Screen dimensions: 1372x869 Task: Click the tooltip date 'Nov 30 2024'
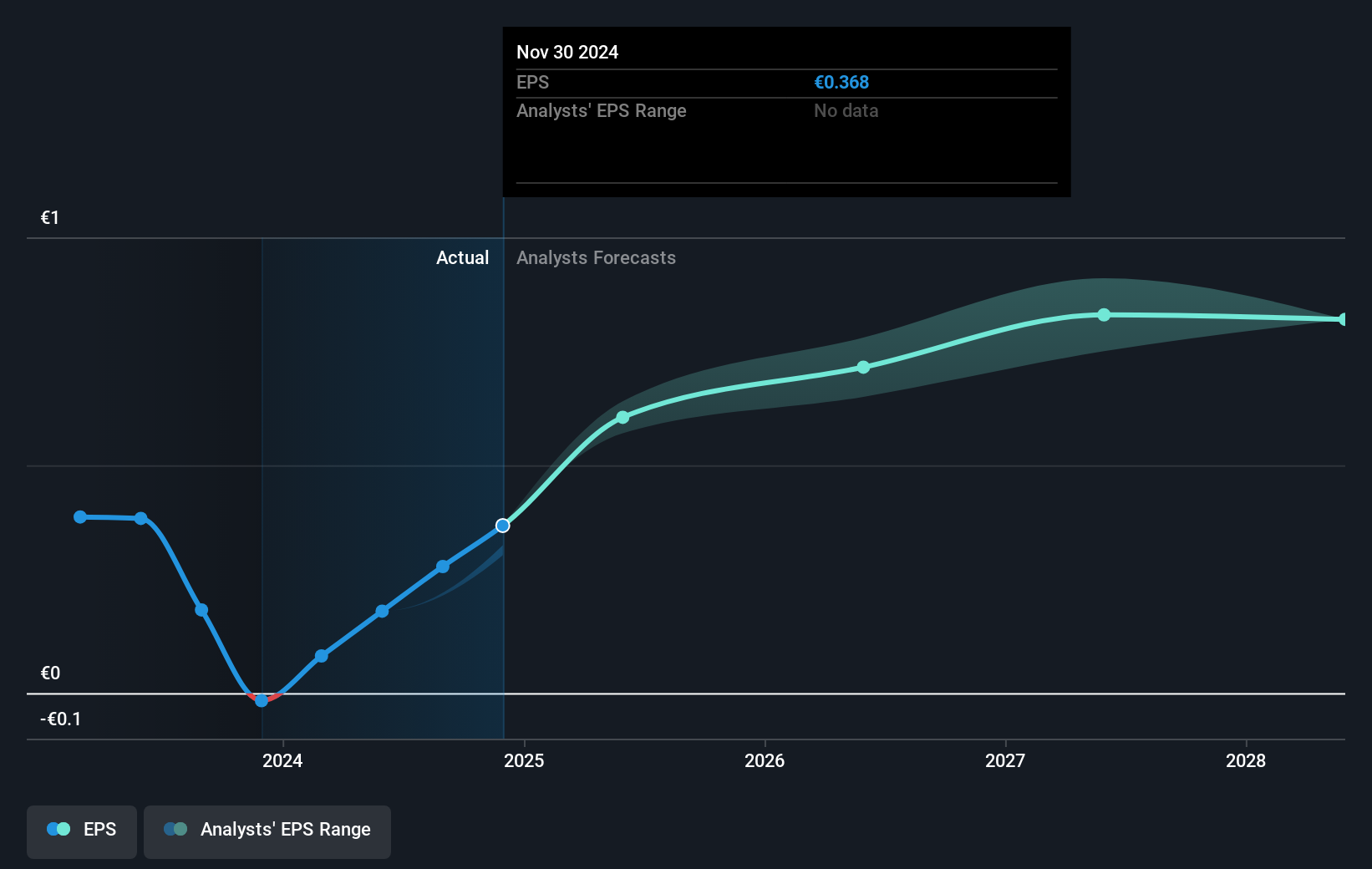click(567, 52)
